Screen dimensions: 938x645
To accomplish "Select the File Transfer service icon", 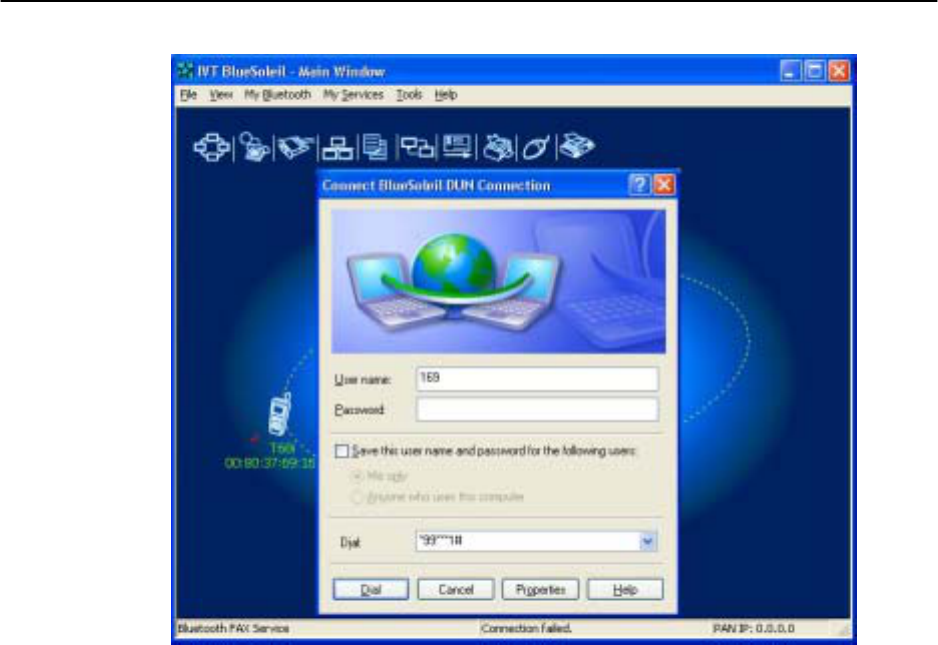I will [376, 147].
